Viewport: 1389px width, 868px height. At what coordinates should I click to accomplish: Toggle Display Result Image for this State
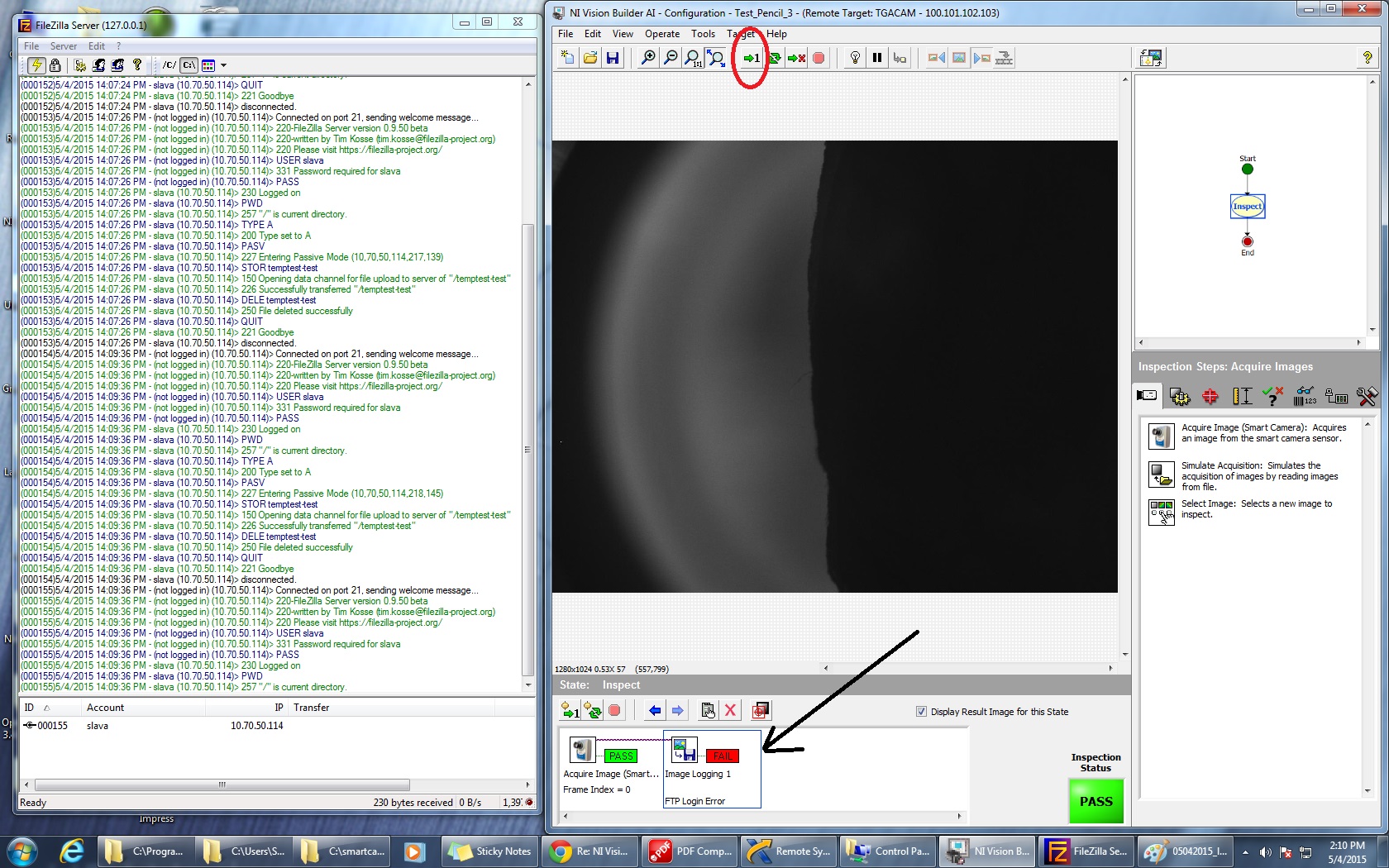[921, 712]
